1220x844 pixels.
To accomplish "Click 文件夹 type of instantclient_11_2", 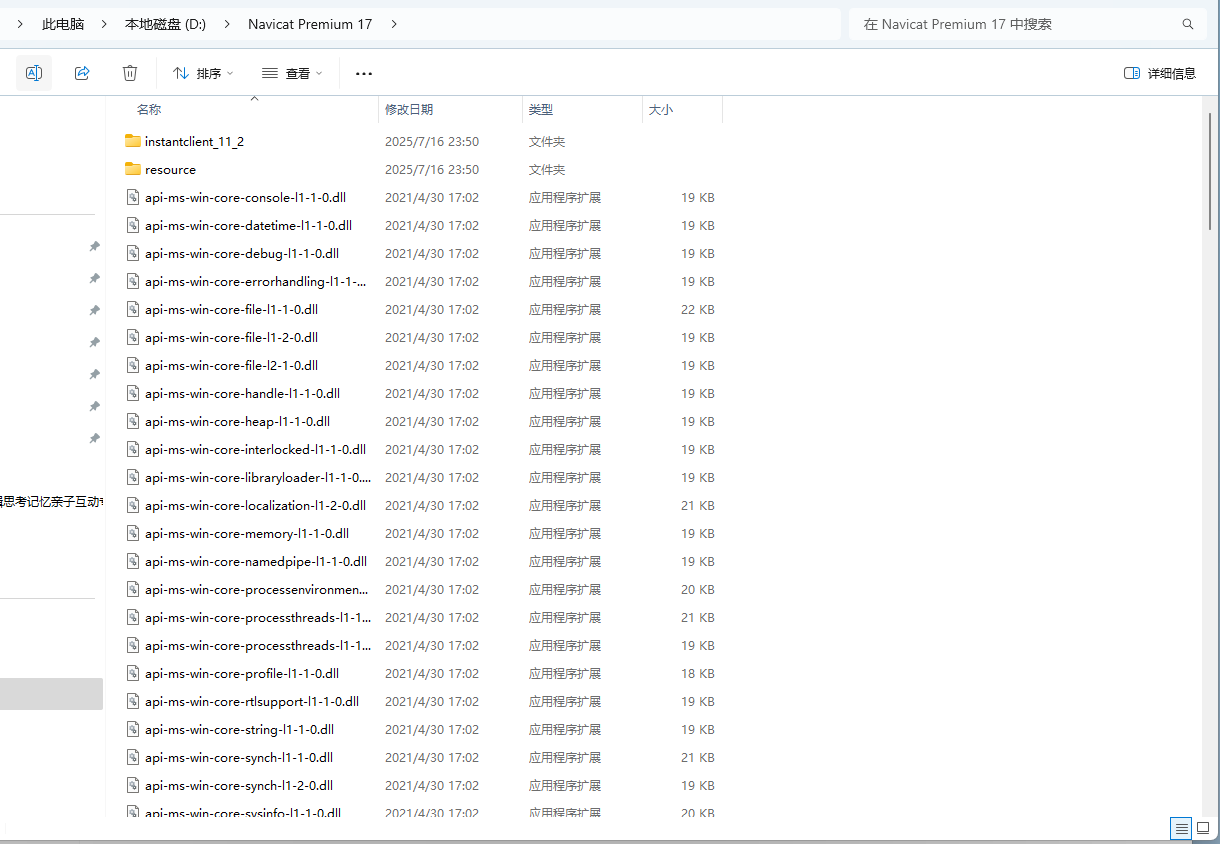I will tap(547, 141).
